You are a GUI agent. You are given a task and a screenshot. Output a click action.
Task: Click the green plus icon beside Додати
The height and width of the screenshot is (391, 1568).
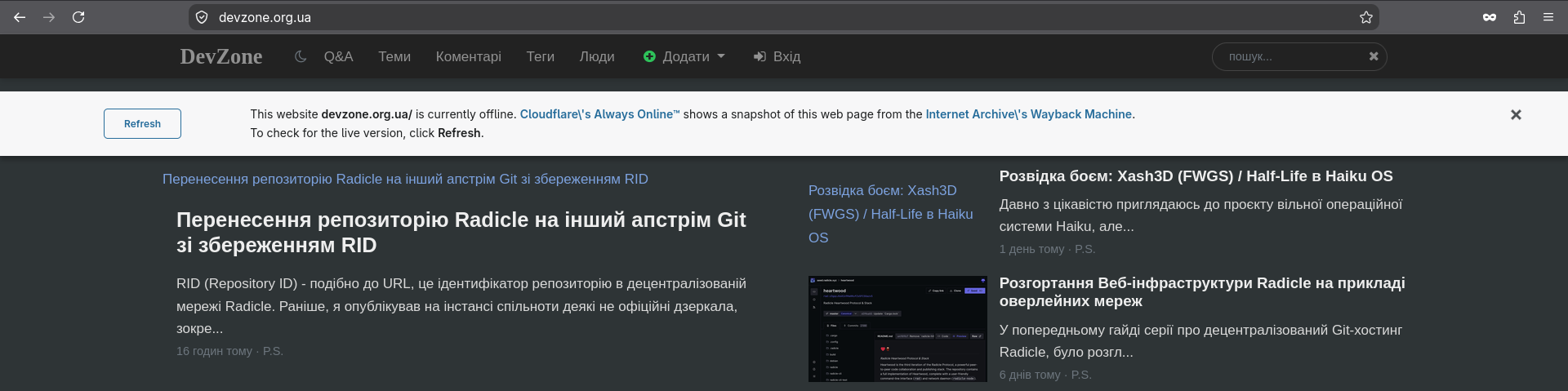[649, 56]
